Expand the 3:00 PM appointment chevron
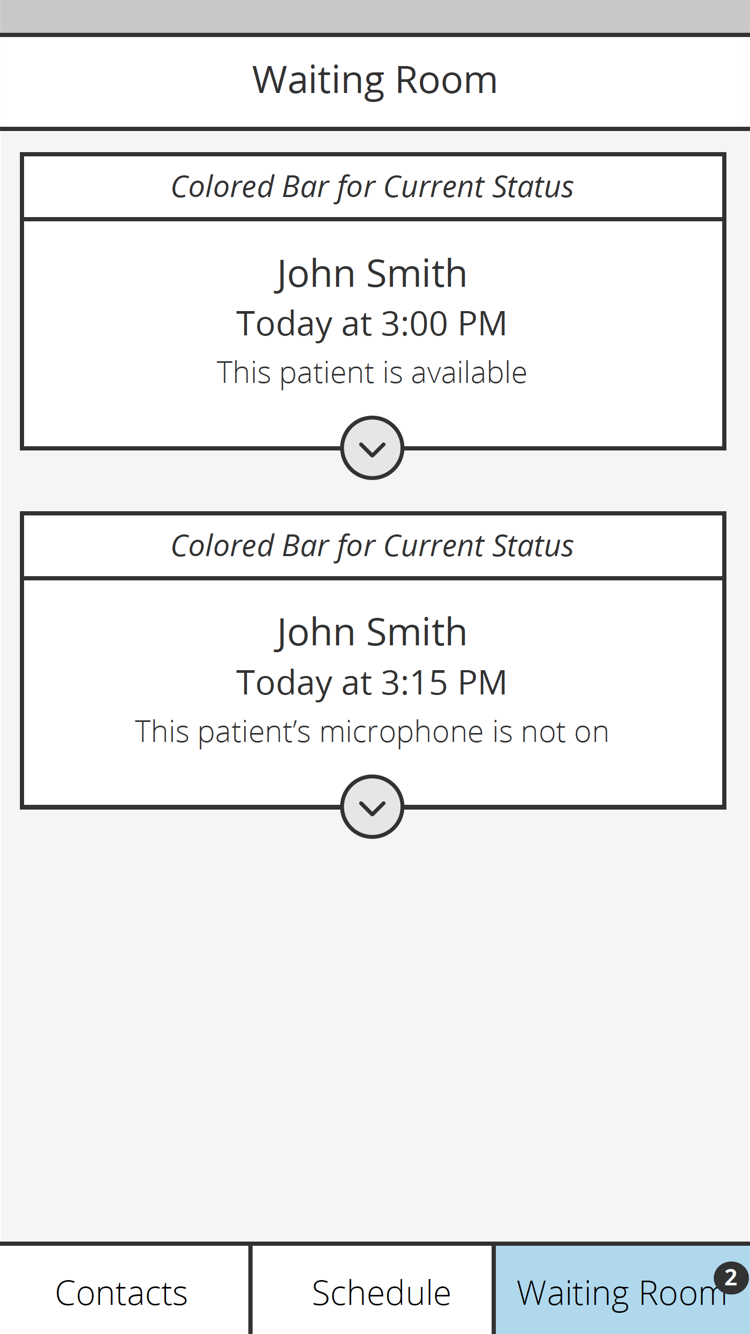The image size is (750, 1334). point(372,448)
